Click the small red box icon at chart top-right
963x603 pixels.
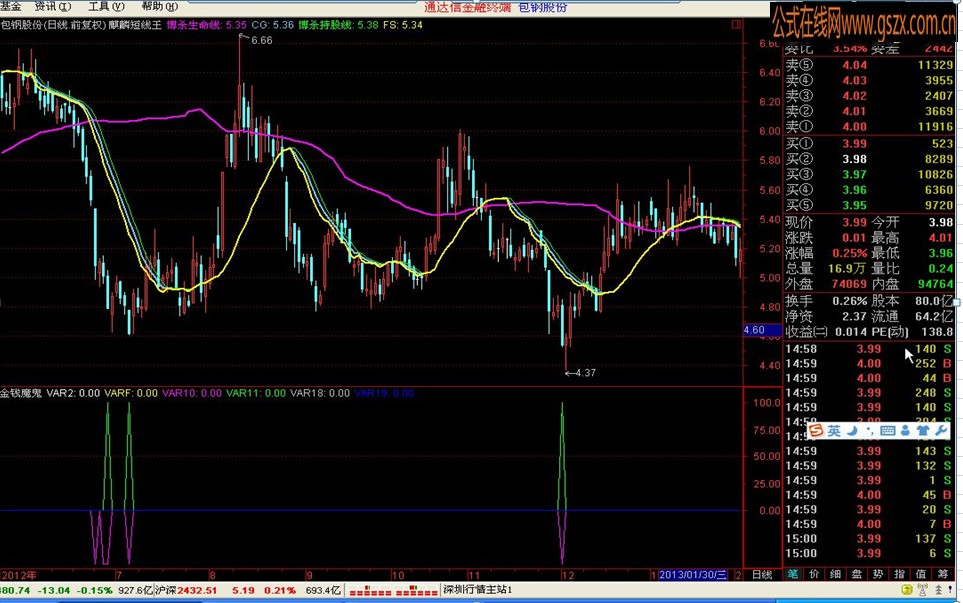click(736, 25)
